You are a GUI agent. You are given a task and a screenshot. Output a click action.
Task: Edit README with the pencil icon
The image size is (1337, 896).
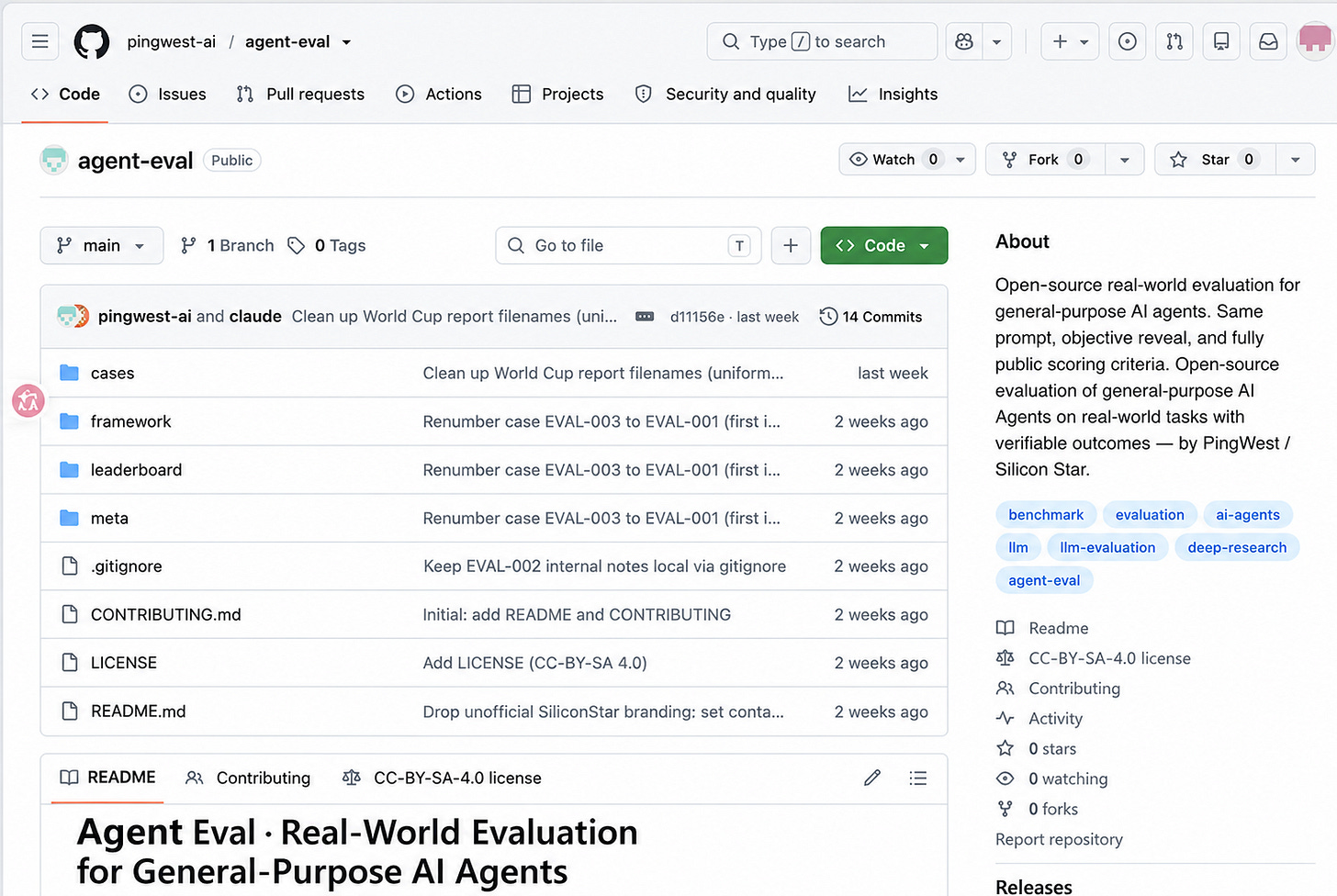pyautogui.click(x=872, y=778)
